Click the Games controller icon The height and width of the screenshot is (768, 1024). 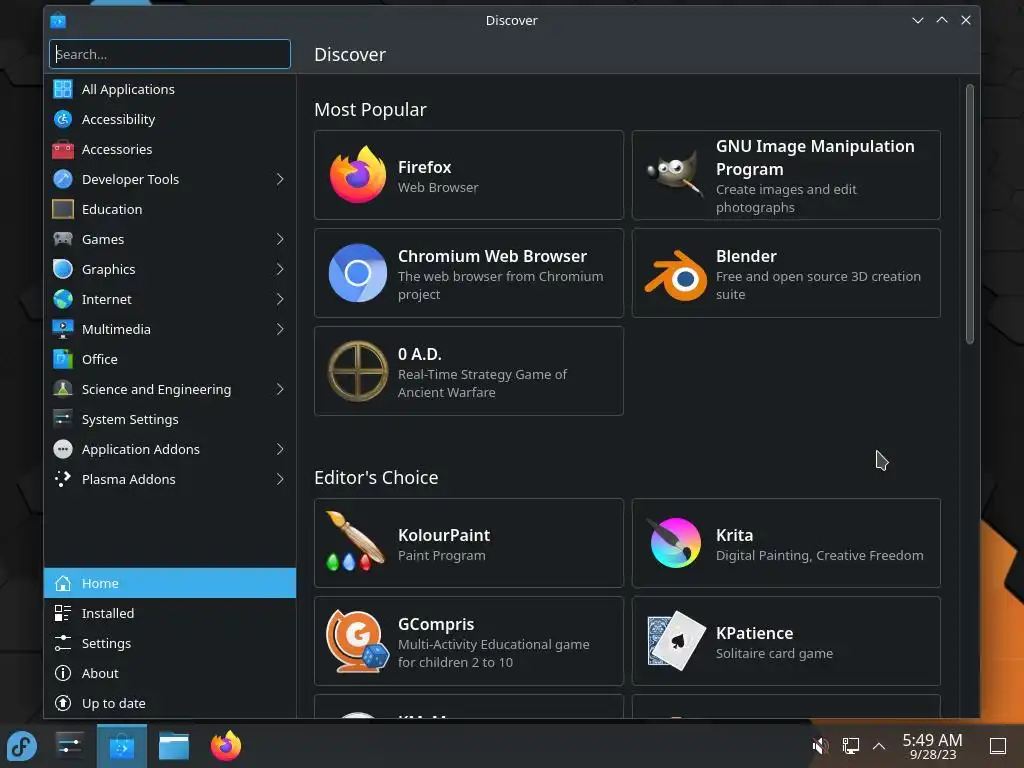pos(63,239)
